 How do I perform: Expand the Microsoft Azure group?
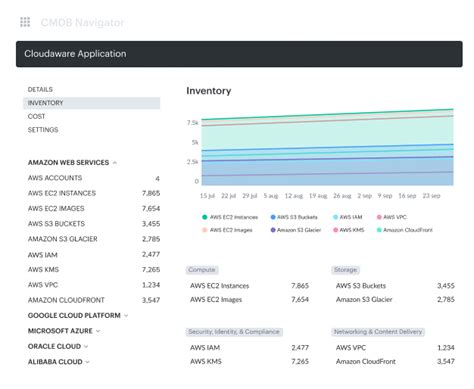64,331
